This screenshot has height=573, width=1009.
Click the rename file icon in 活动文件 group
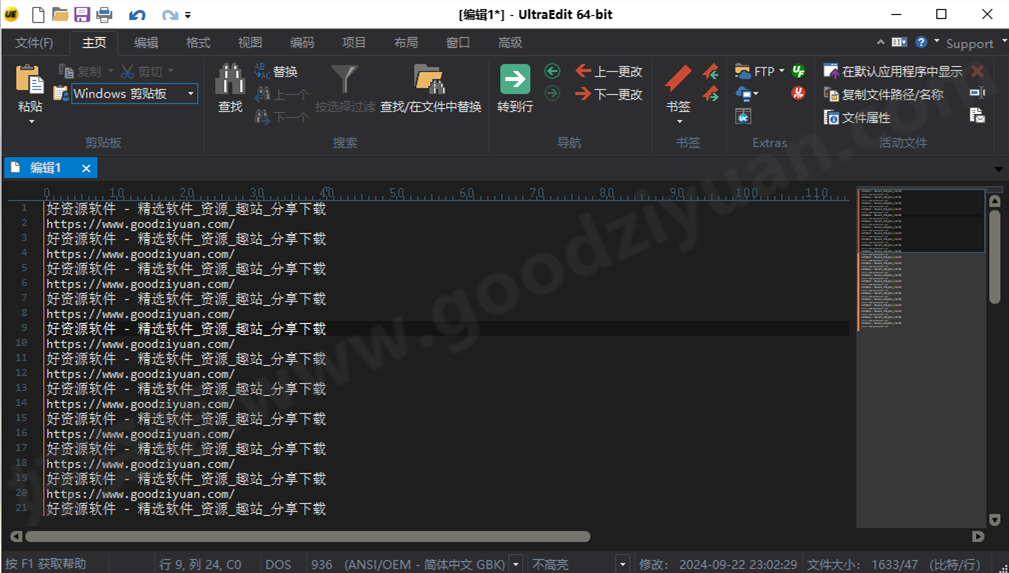click(x=977, y=93)
